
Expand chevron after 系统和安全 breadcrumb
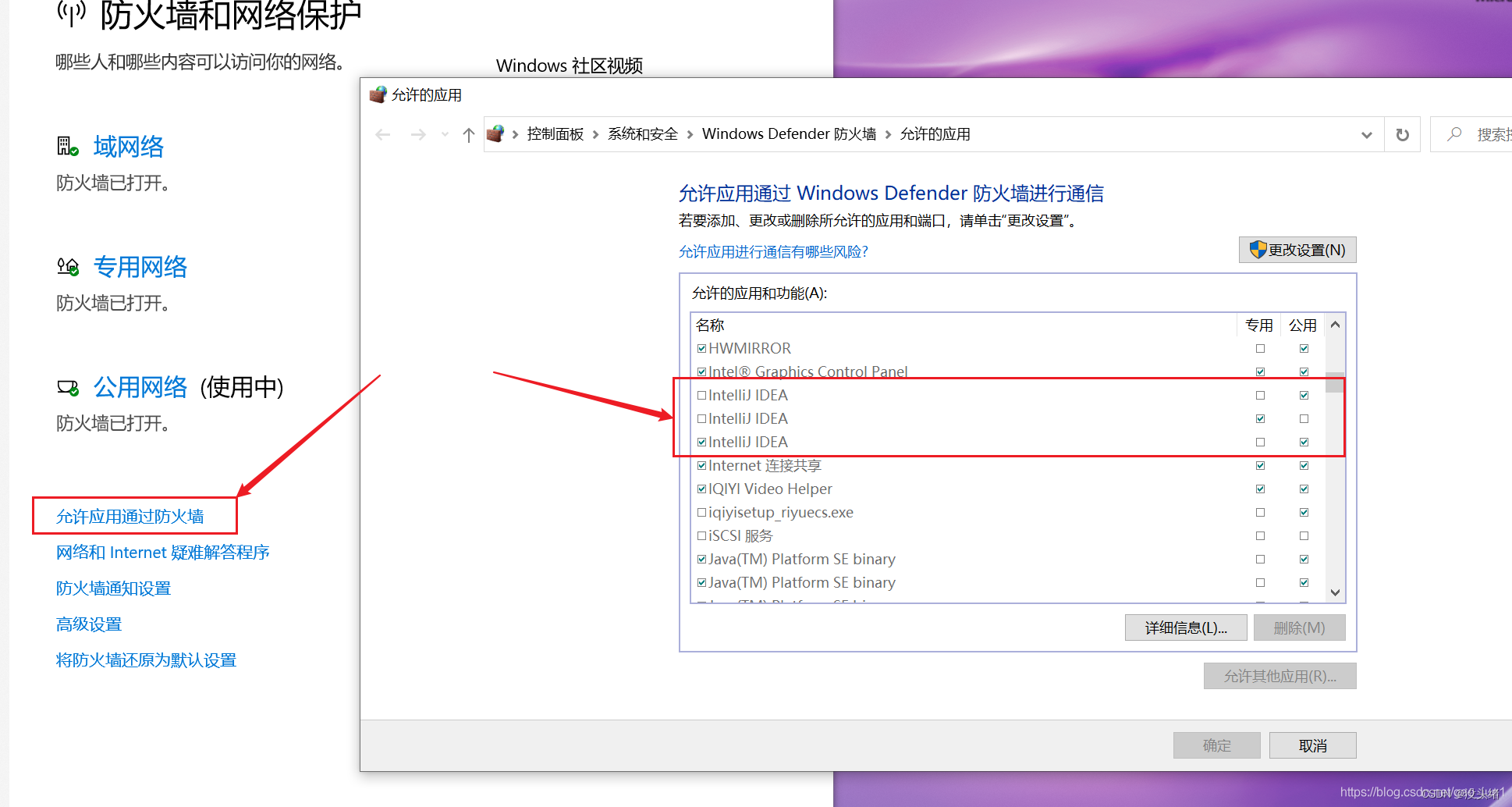[690, 134]
